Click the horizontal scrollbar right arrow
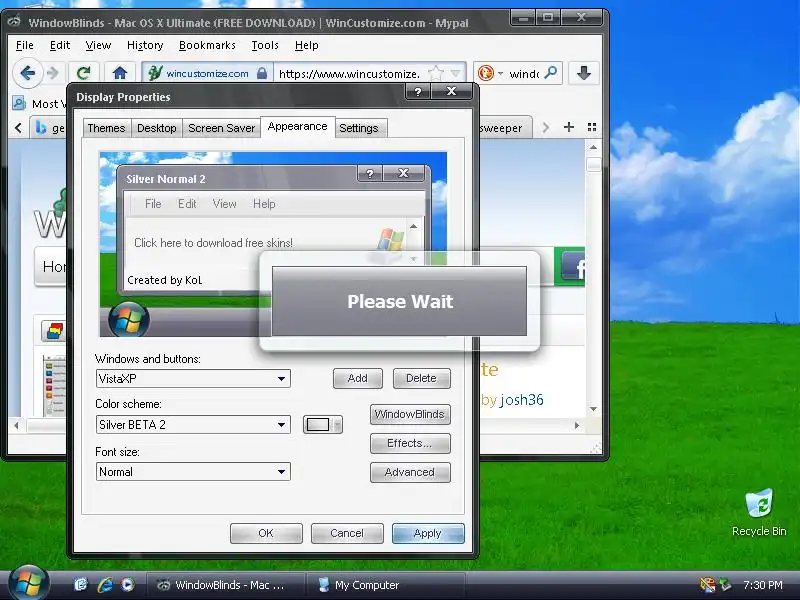 tap(577, 425)
